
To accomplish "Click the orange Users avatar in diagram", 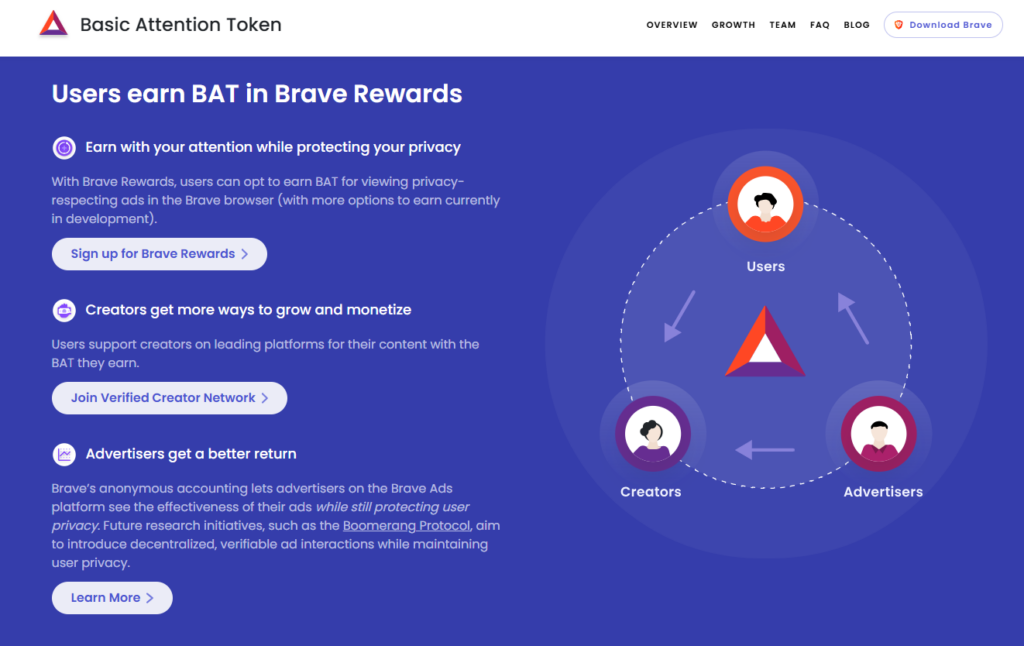I will (765, 204).
